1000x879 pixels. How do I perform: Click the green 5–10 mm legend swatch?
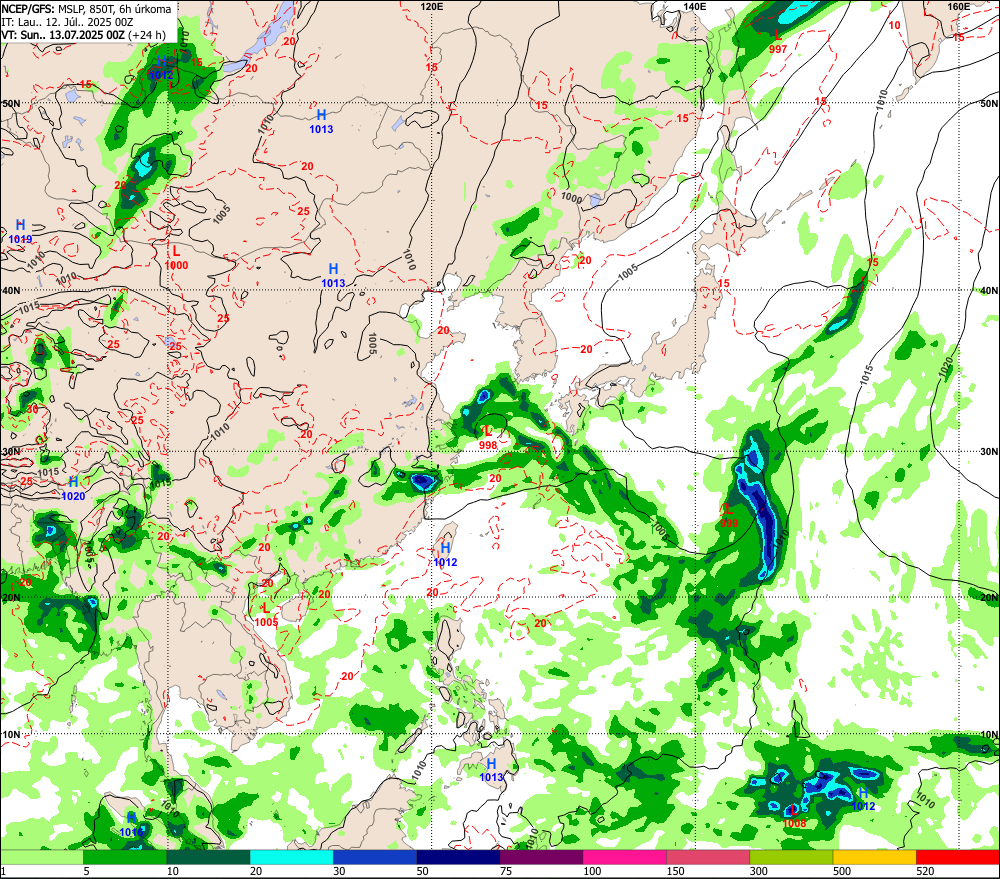click(125, 857)
